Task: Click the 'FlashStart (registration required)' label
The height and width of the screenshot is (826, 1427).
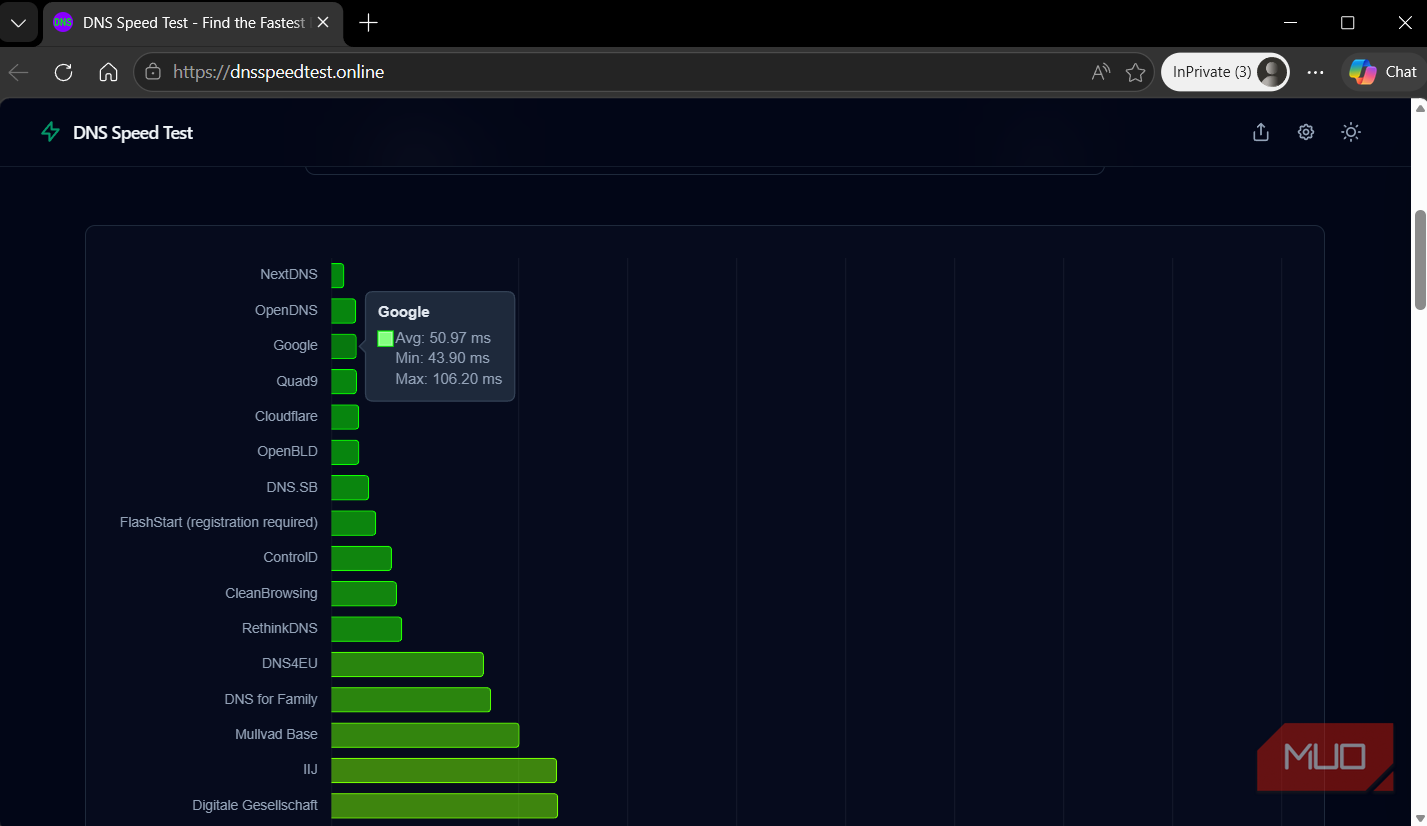Action: click(219, 522)
